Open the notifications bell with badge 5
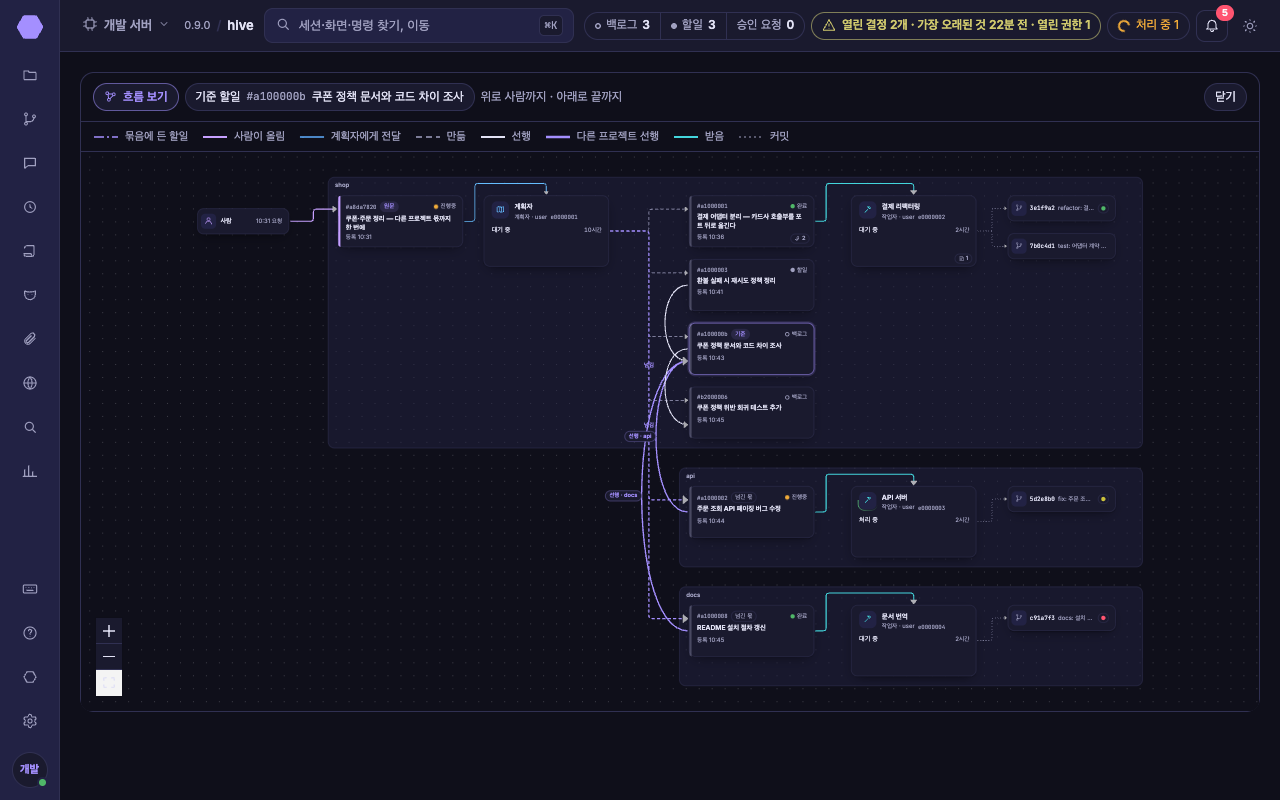The width and height of the screenshot is (1280, 800). 1212,26
